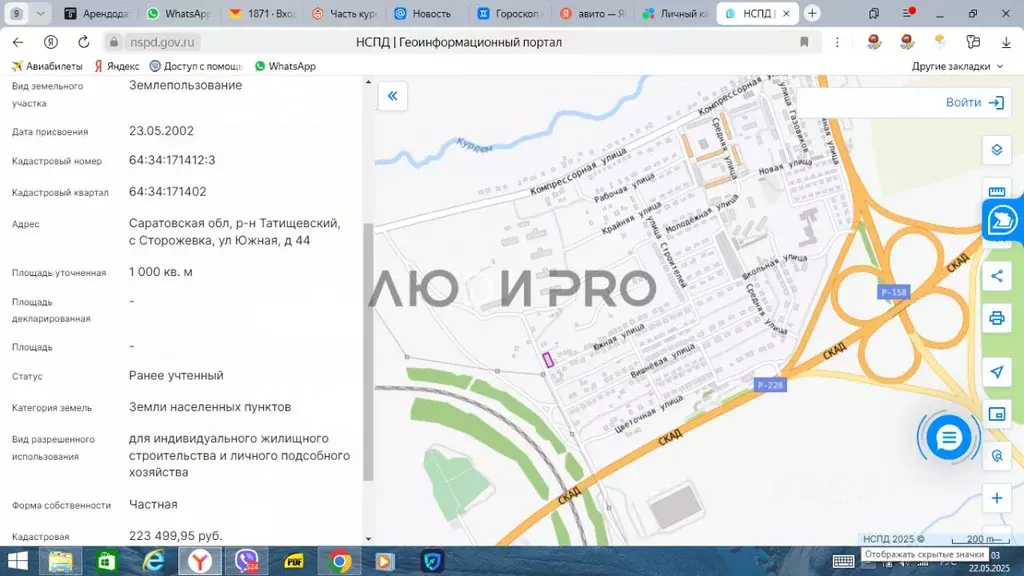The width and height of the screenshot is (1024, 576).
Task: Click the nspd.gov.ru address bar
Action: 164,42
